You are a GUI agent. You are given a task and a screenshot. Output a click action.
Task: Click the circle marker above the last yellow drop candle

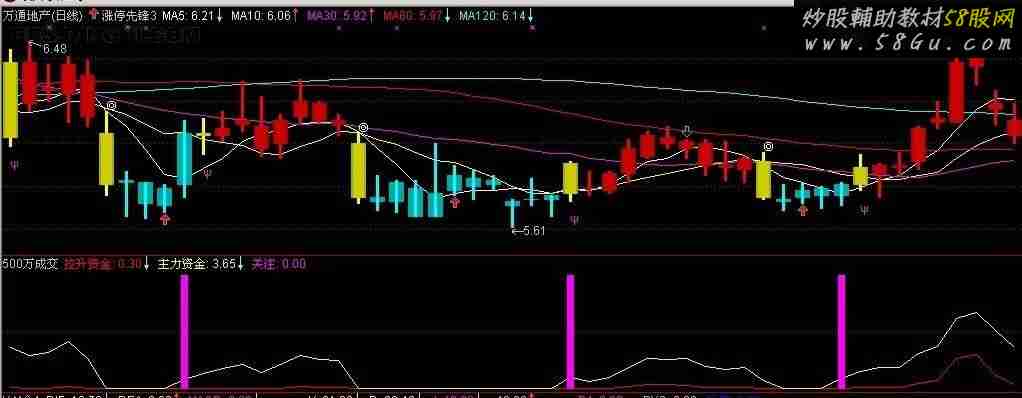click(769, 147)
